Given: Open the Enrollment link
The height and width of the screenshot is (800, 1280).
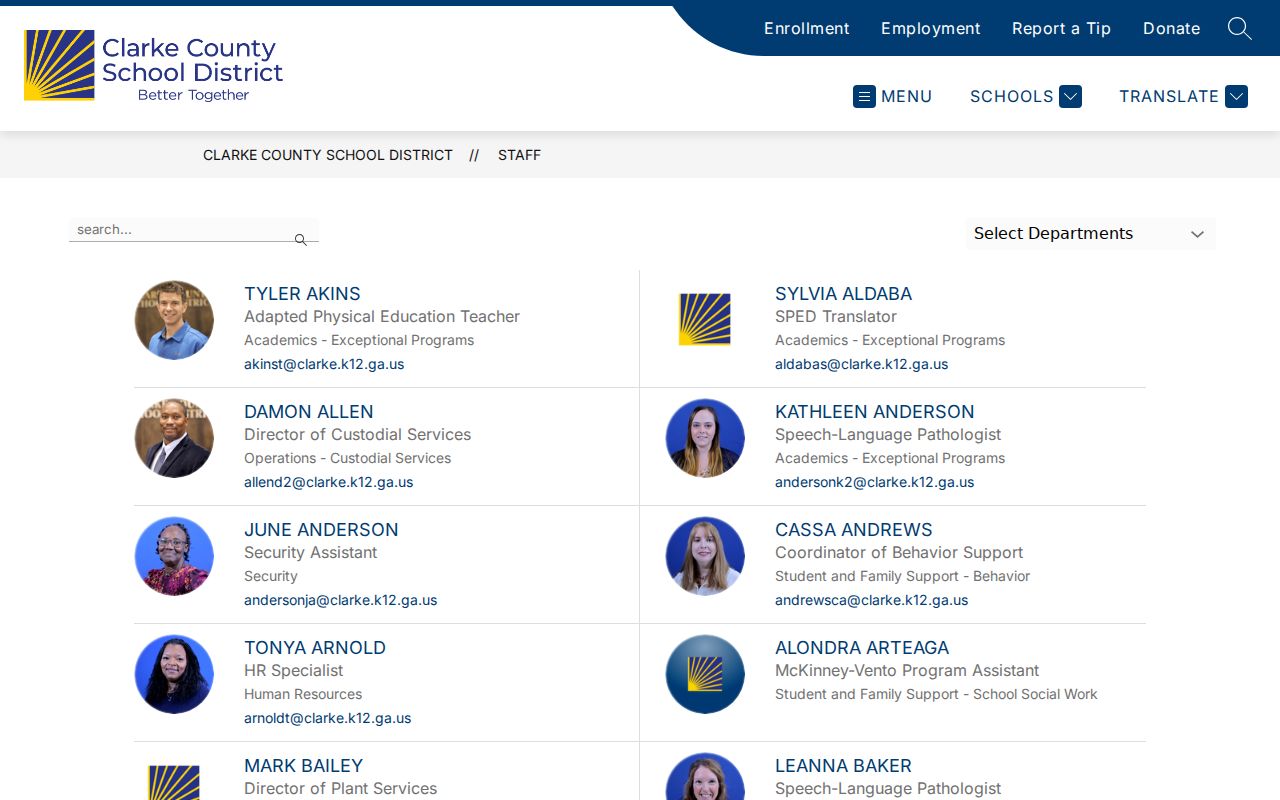Looking at the screenshot, I should tap(807, 28).
